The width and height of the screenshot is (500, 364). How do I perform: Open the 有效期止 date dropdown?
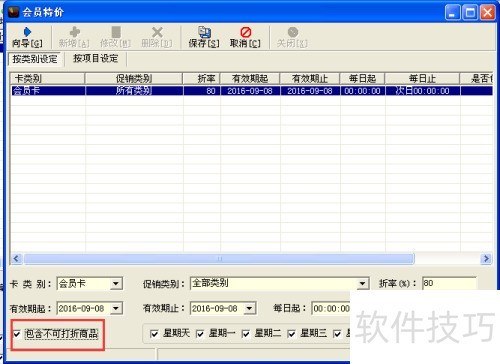249,309
